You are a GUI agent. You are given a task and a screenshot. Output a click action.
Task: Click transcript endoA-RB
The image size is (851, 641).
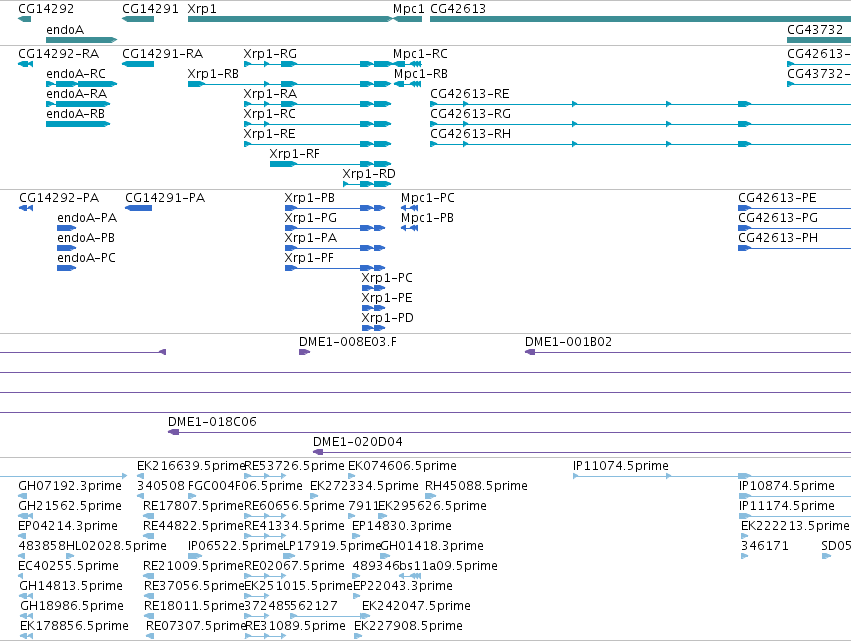tap(75, 114)
